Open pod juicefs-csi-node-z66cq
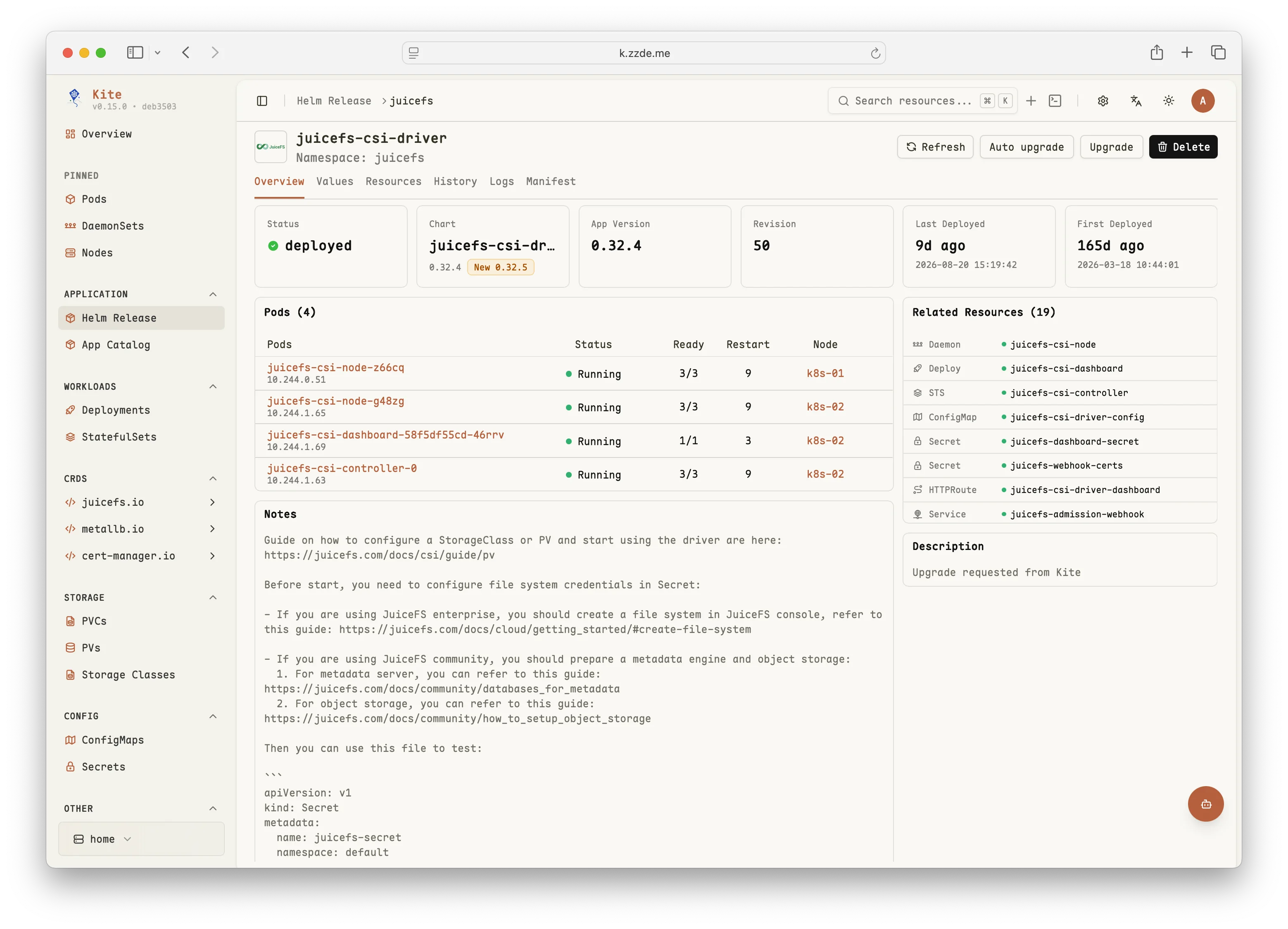Image resolution: width=1288 pixels, height=929 pixels. click(335, 368)
